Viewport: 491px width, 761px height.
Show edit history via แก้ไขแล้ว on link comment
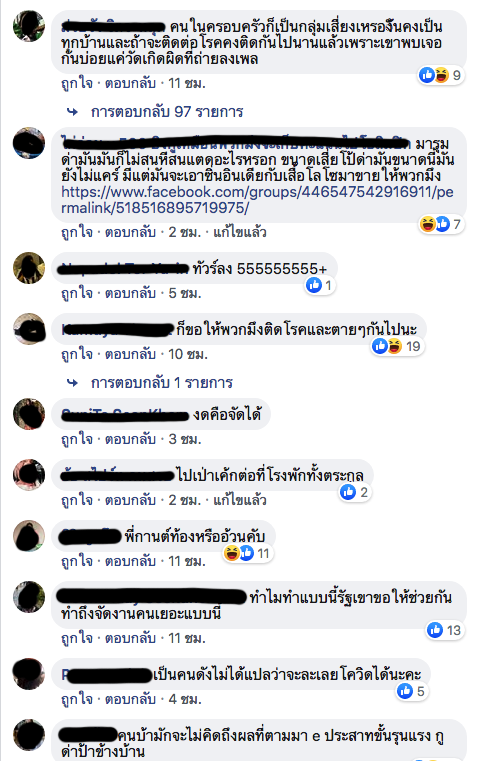240,232
